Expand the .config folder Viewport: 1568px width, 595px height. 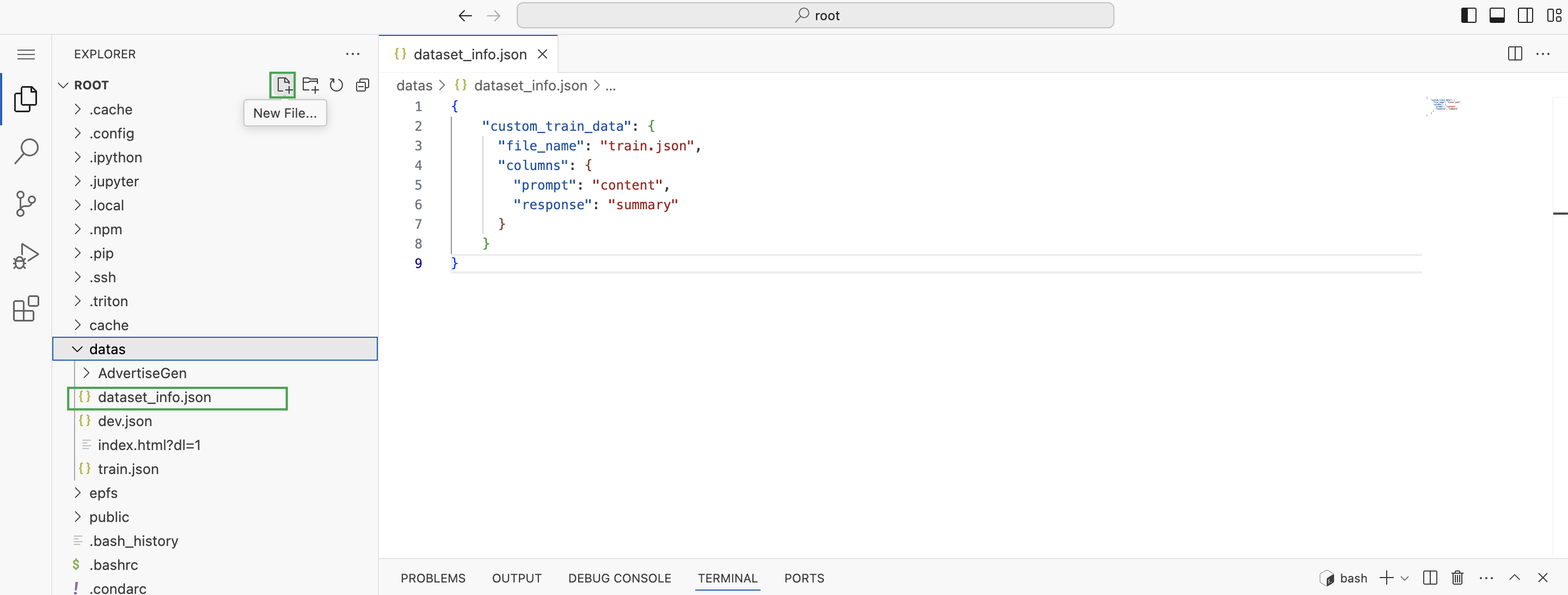tap(77, 133)
